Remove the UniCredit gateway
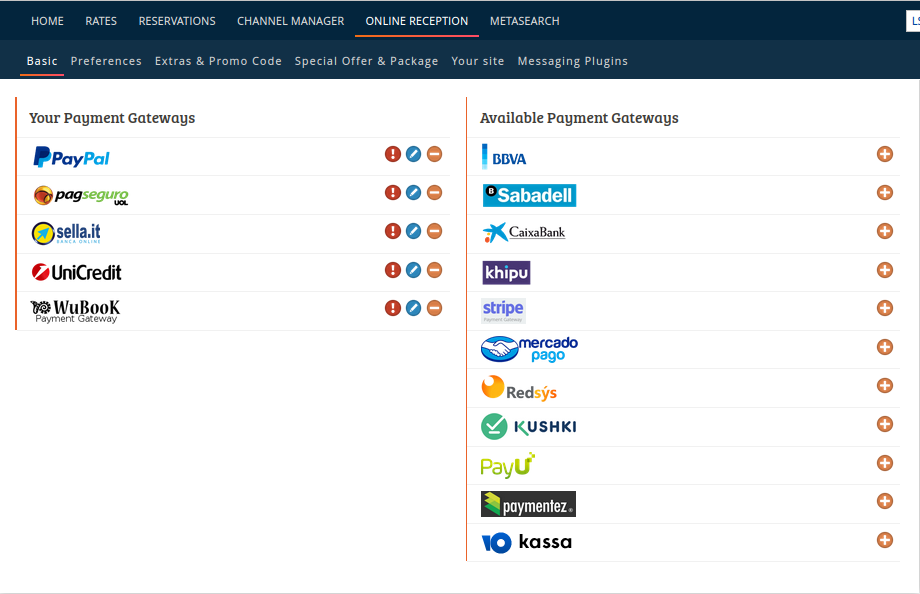 coord(434,270)
